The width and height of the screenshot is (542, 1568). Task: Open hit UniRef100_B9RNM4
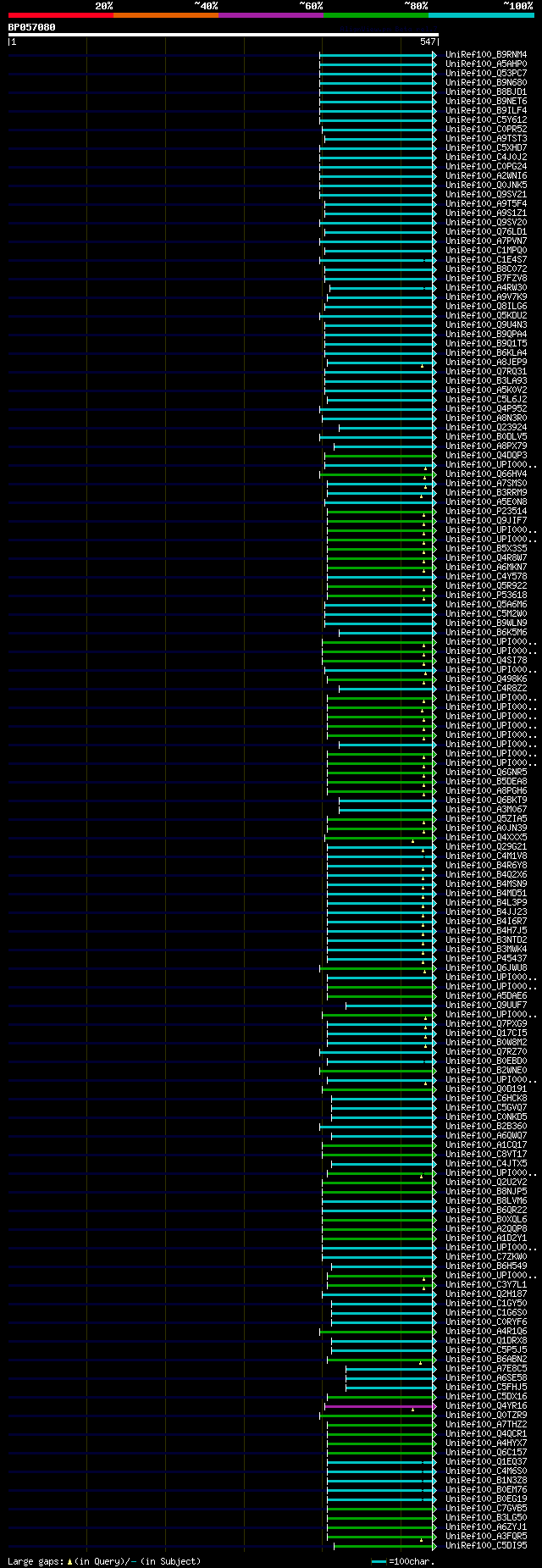[x=486, y=54]
